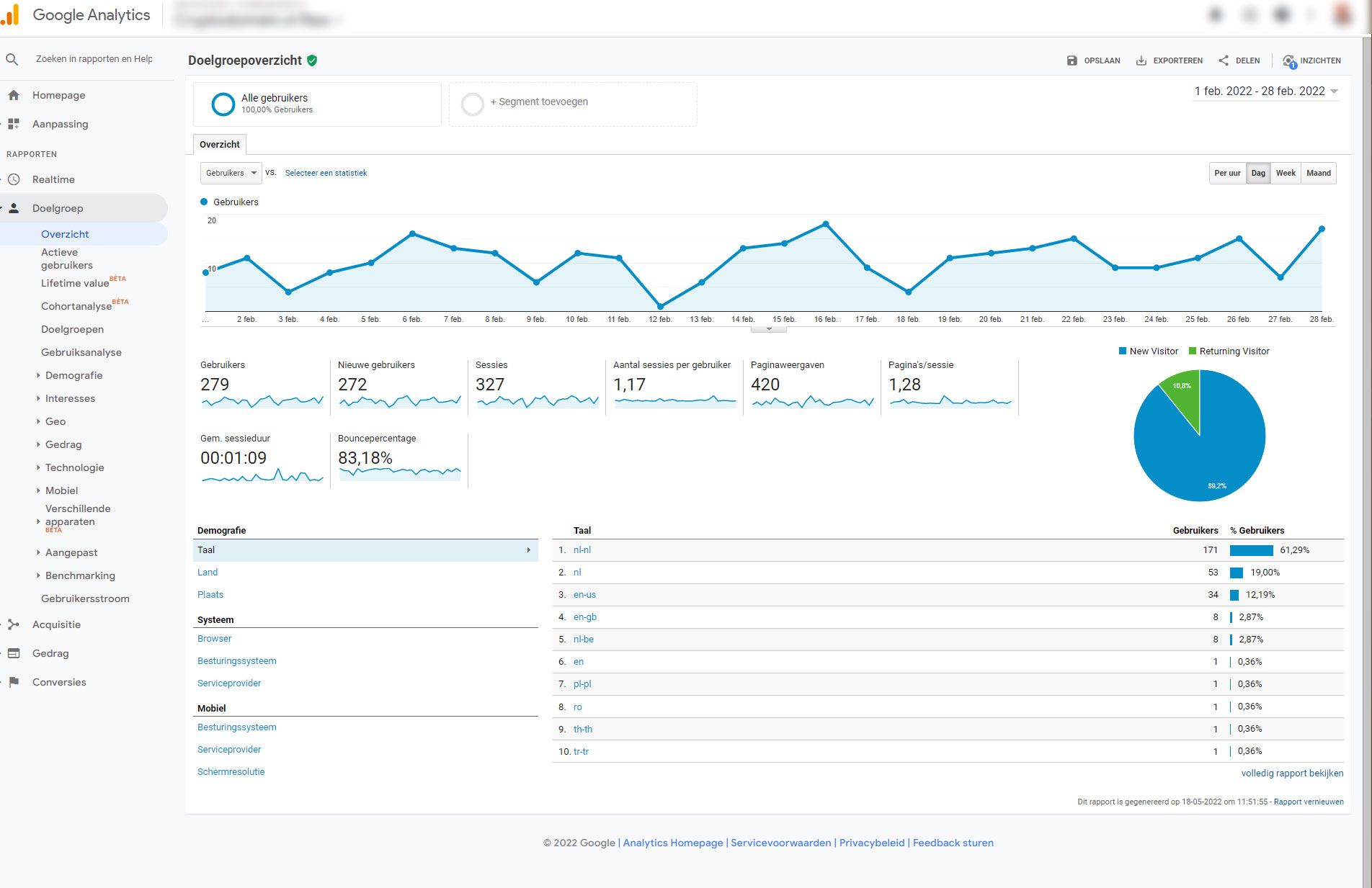Click the blurred user avatar
1372x888 pixels.
[x=1342, y=14]
